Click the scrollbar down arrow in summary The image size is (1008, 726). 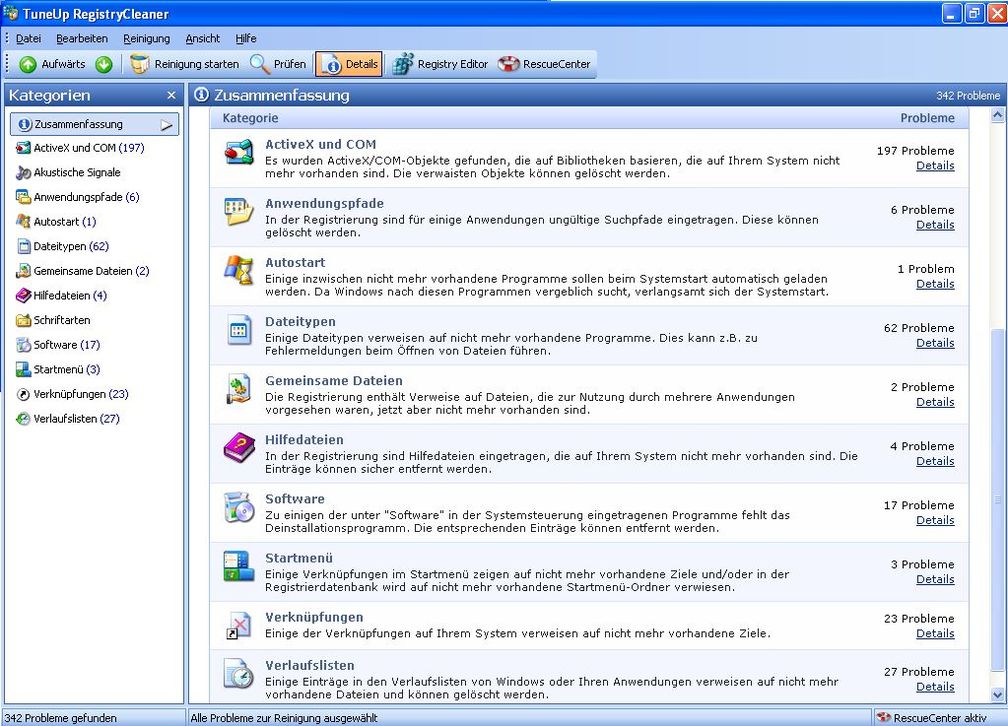[x=997, y=695]
